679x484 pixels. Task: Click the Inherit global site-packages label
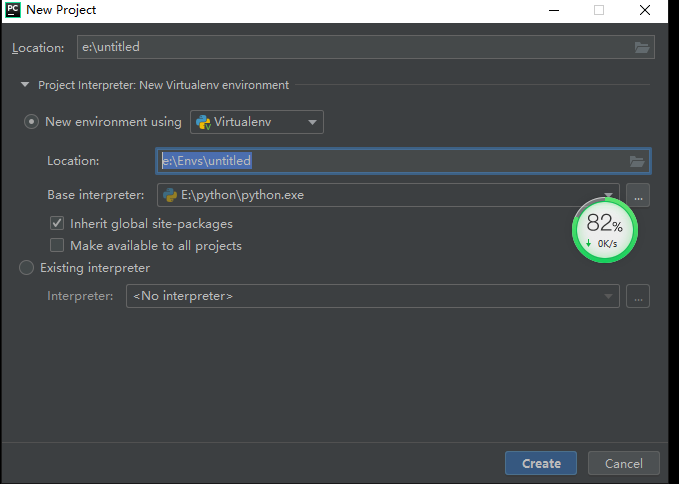coord(152,224)
